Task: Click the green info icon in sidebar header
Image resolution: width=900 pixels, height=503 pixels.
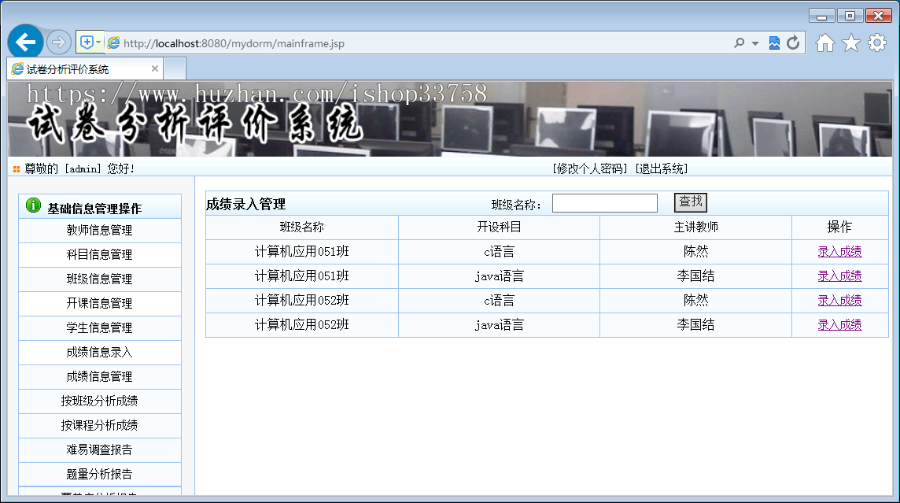Action: click(33, 205)
